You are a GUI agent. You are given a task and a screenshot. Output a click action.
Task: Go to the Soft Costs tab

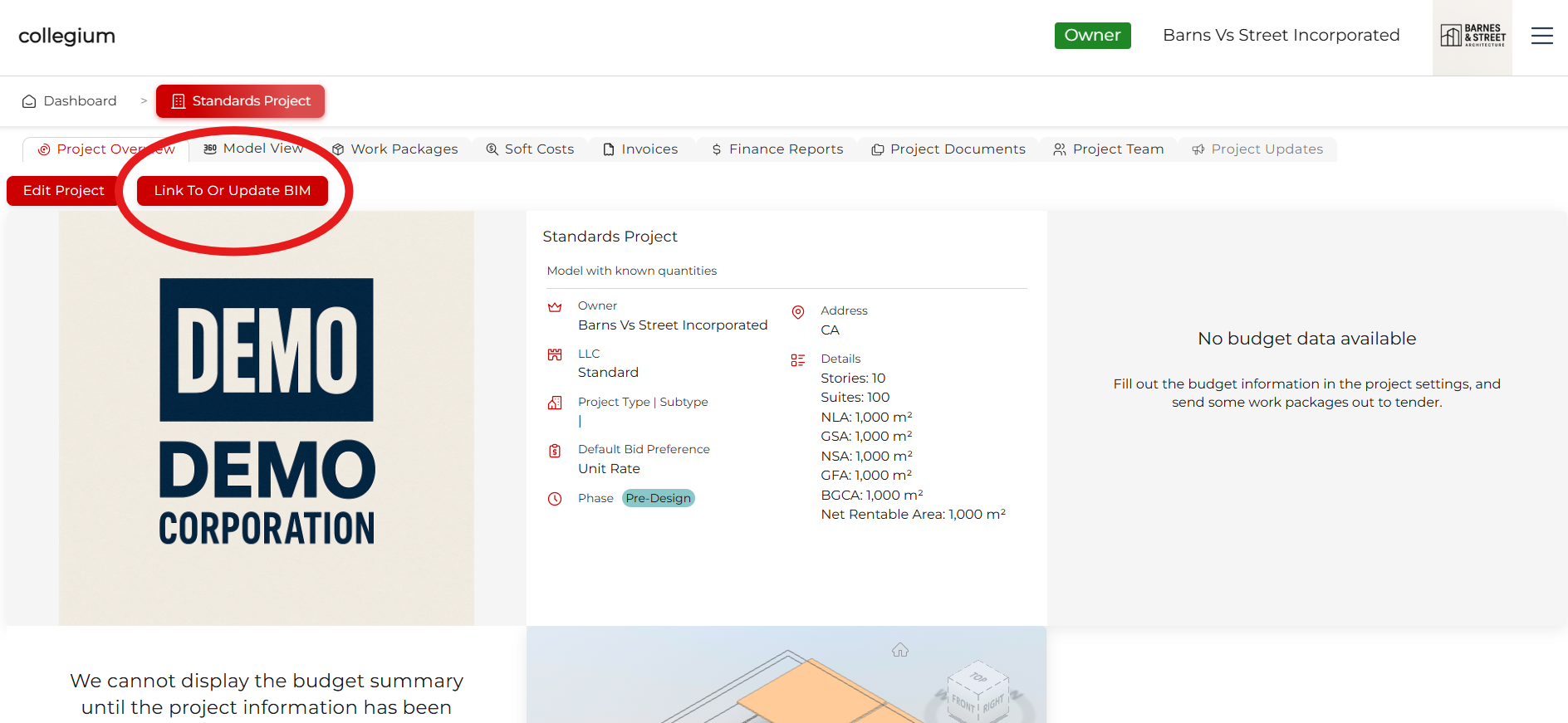(530, 149)
